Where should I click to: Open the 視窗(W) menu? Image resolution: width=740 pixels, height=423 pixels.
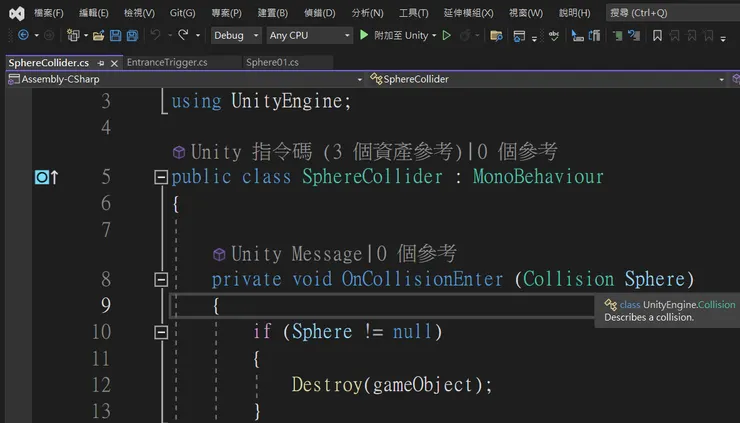(x=526, y=13)
